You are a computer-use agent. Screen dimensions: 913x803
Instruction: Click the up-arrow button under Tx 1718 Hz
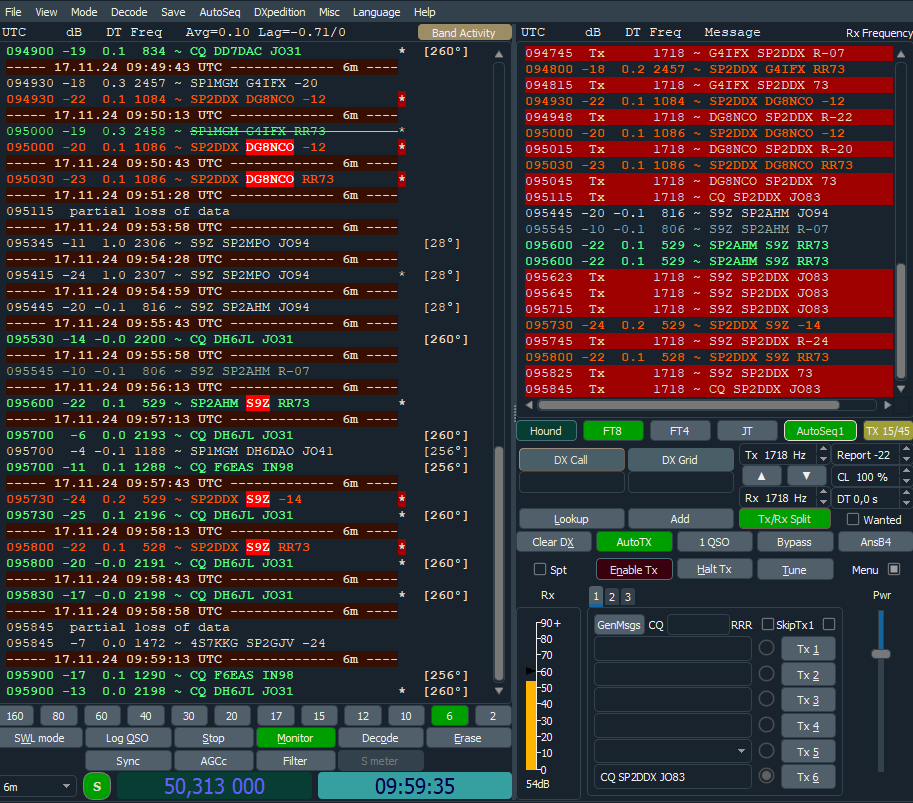pyautogui.click(x=762, y=476)
